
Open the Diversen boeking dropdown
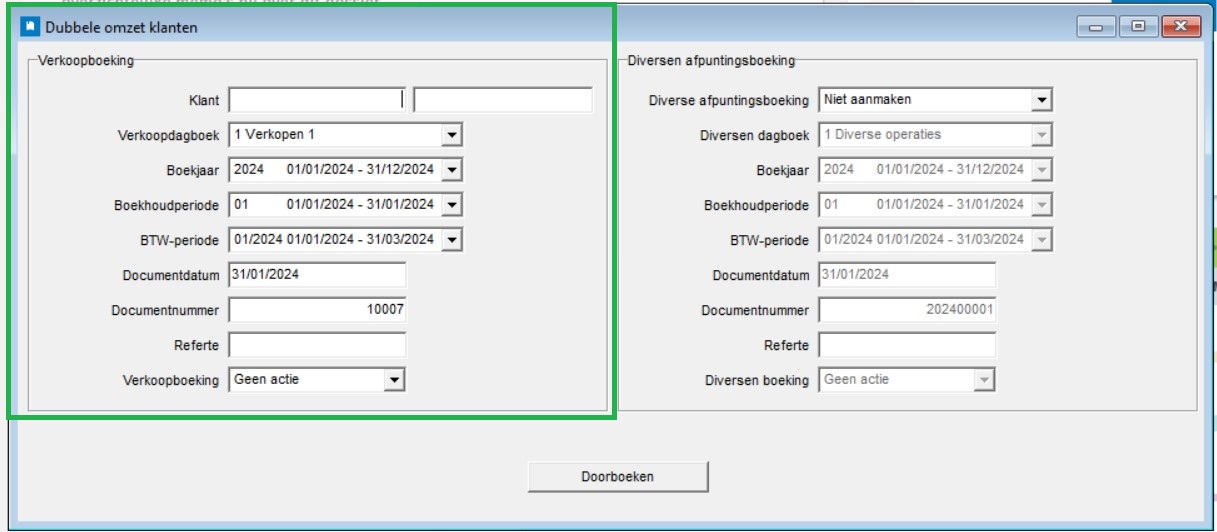click(x=985, y=380)
